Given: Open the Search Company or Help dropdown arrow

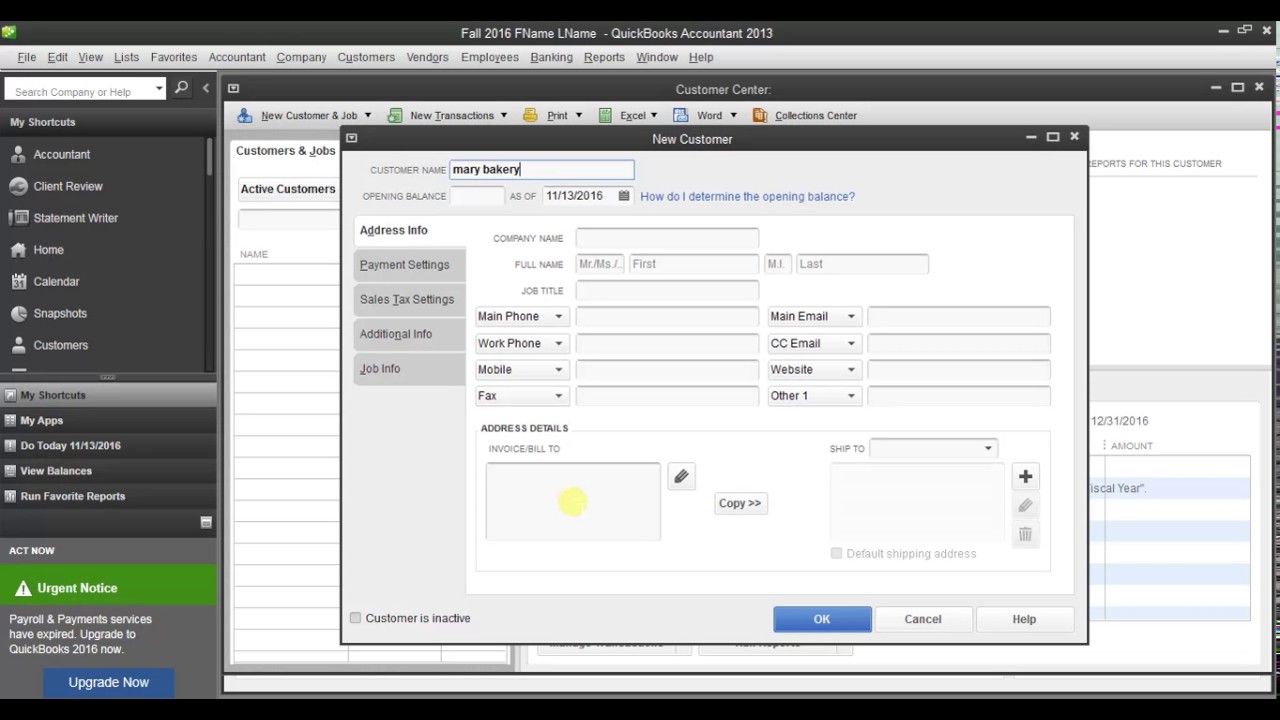Looking at the screenshot, I should pyautogui.click(x=159, y=90).
